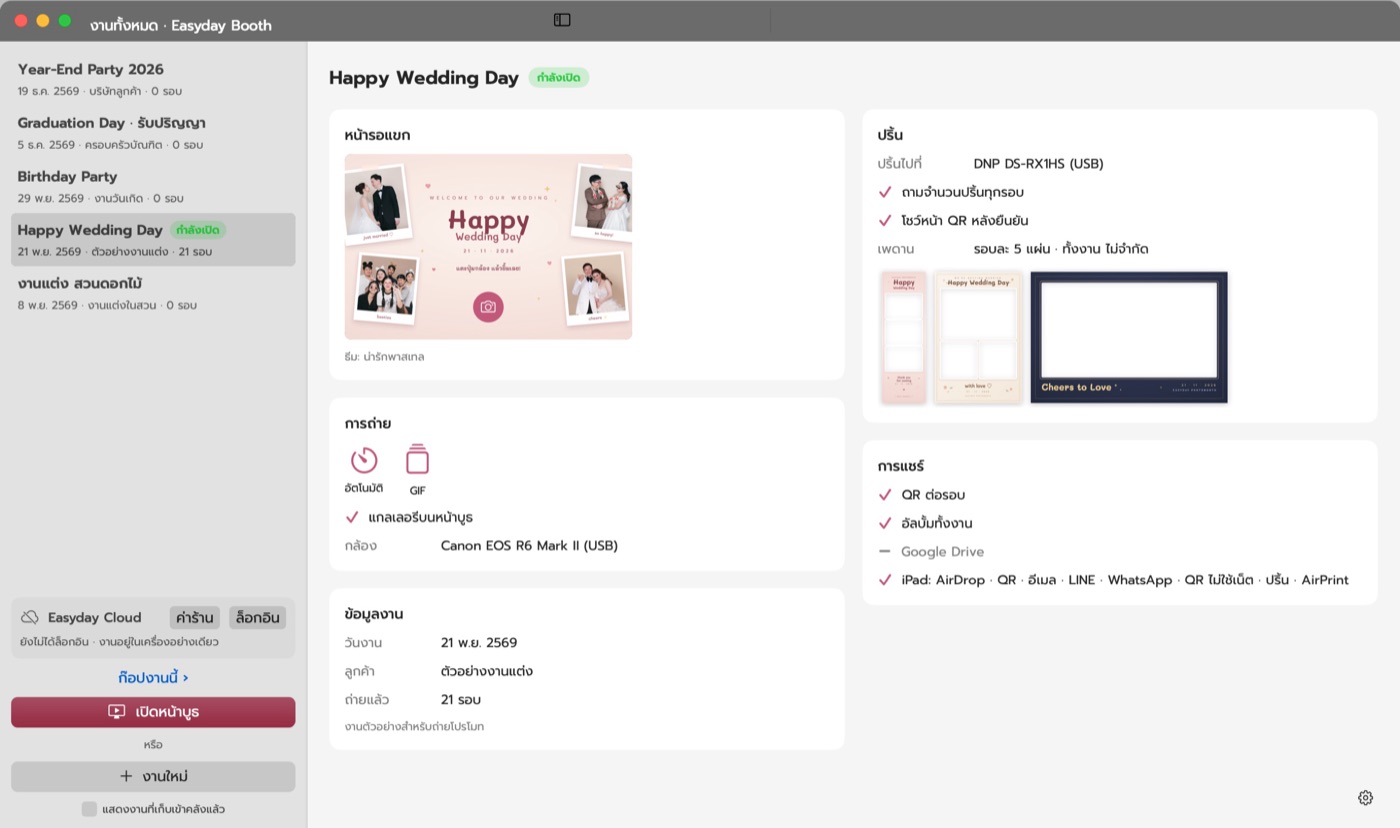
Task: Toggle ถามจำนวนปริ้นทุกรอบ option
Action: coord(885,192)
